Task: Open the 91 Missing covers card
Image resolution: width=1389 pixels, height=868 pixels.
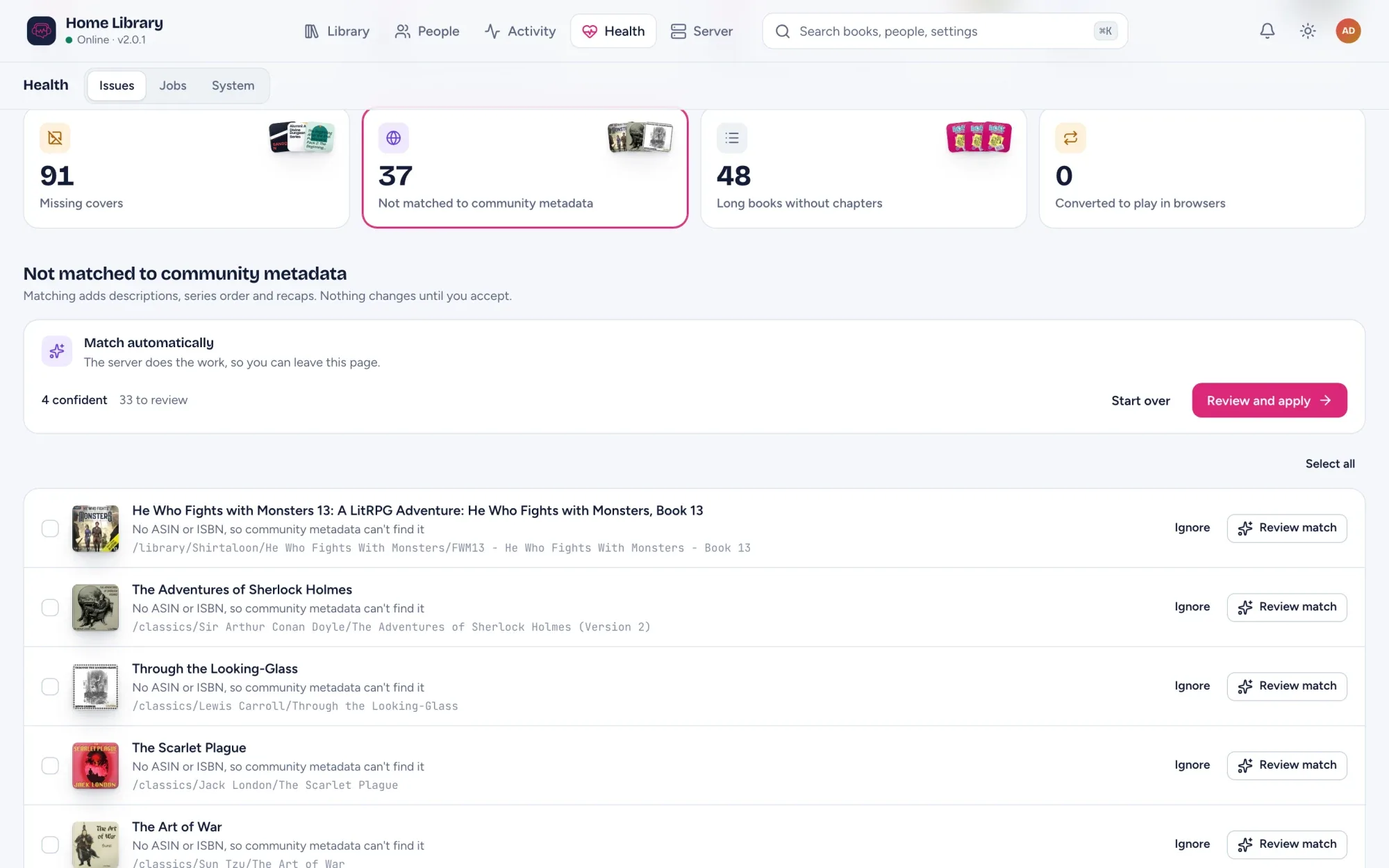Action: click(x=186, y=169)
